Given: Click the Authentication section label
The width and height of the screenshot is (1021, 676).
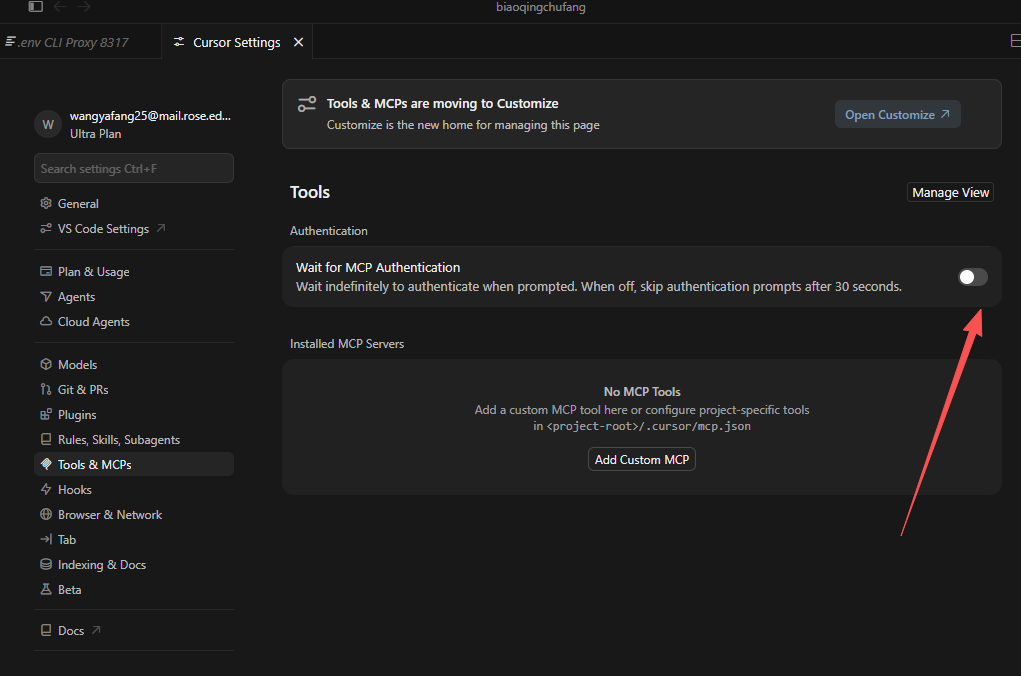Looking at the screenshot, I should click(x=329, y=231).
